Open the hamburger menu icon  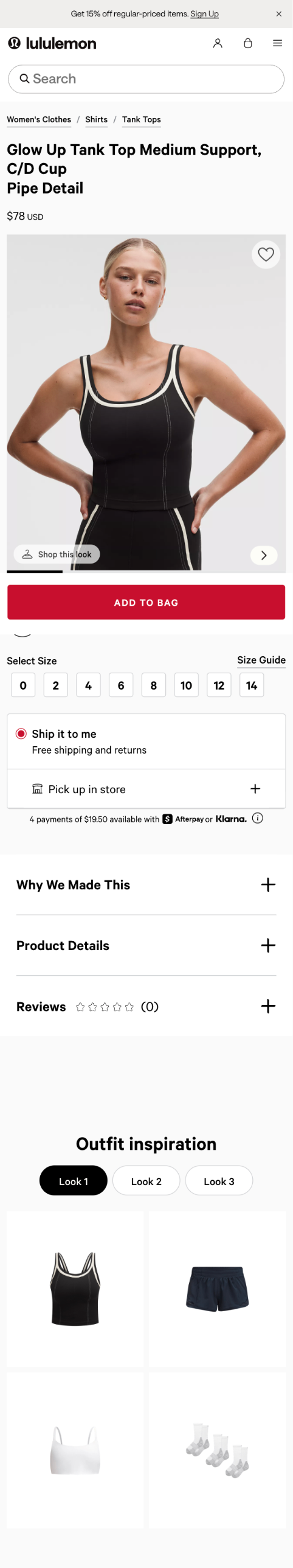277,43
